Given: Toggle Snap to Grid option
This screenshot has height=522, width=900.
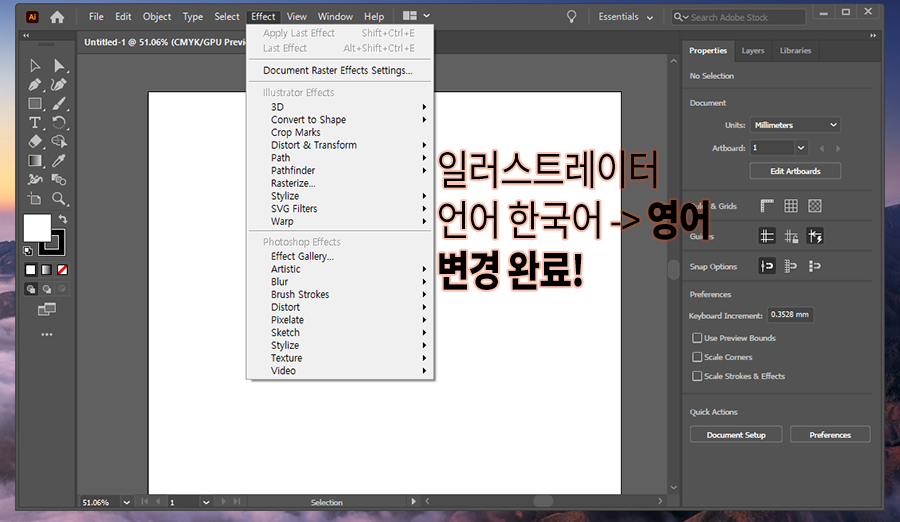Looking at the screenshot, I should tap(791, 266).
